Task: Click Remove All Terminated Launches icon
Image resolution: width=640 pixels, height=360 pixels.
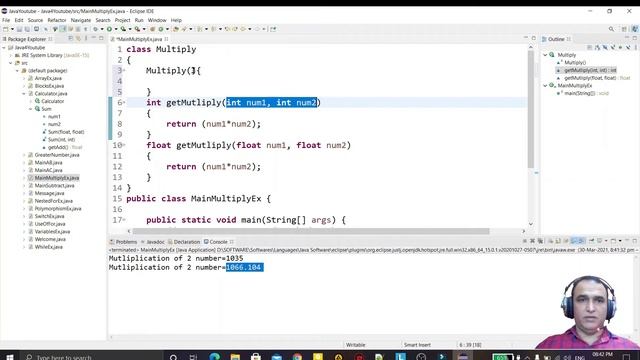Action: tap(540, 241)
